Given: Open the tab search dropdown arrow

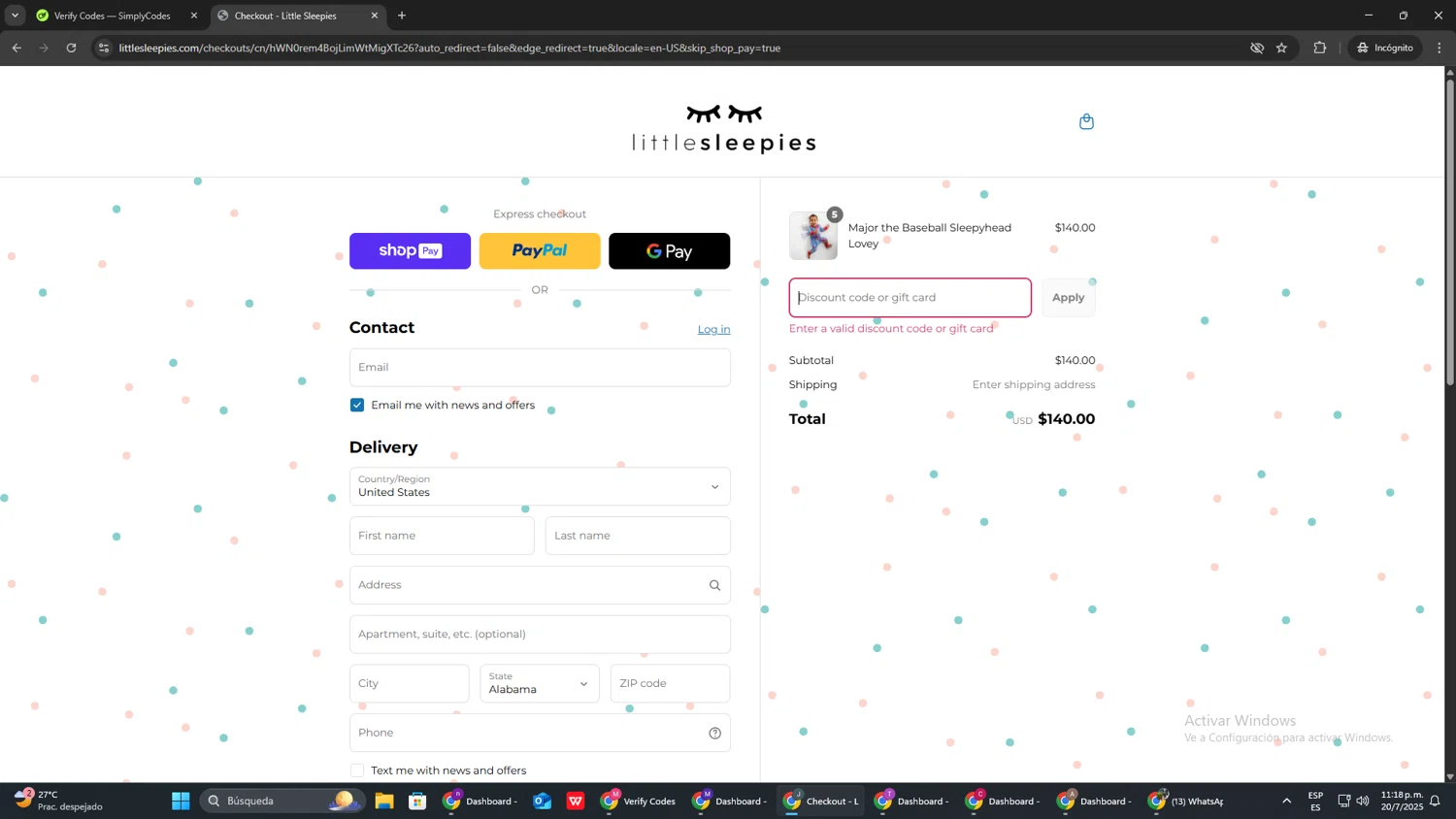Looking at the screenshot, I should (15, 16).
